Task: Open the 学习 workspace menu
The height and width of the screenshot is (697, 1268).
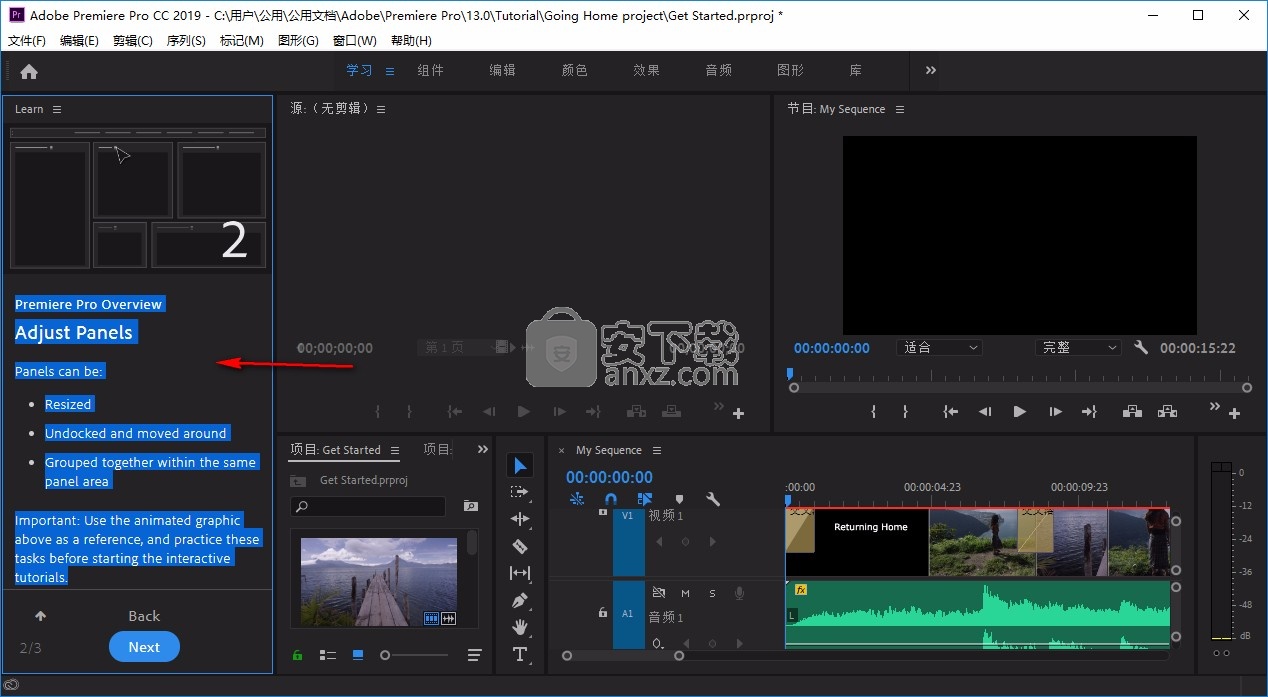Action: coord(390,70)
